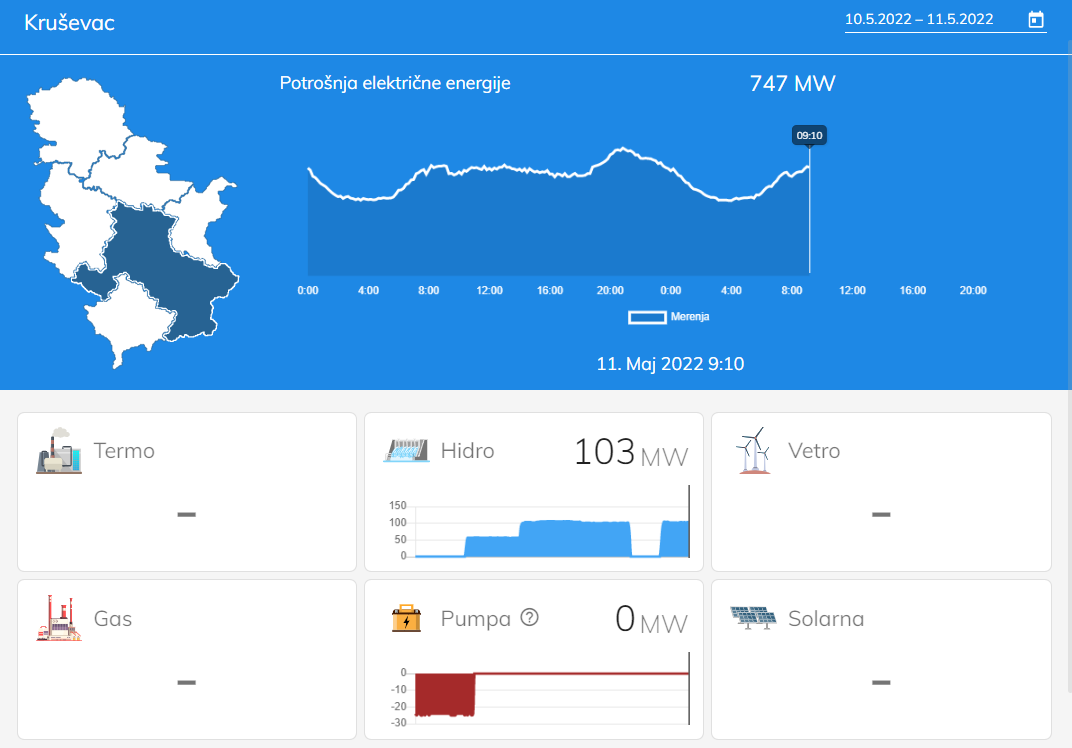
Task: Click the 747 MW consumption value
Action: tap(792, 84)
